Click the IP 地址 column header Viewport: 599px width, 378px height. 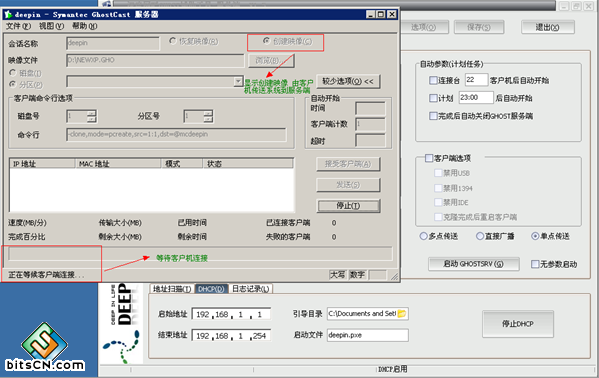pos(42,164)
